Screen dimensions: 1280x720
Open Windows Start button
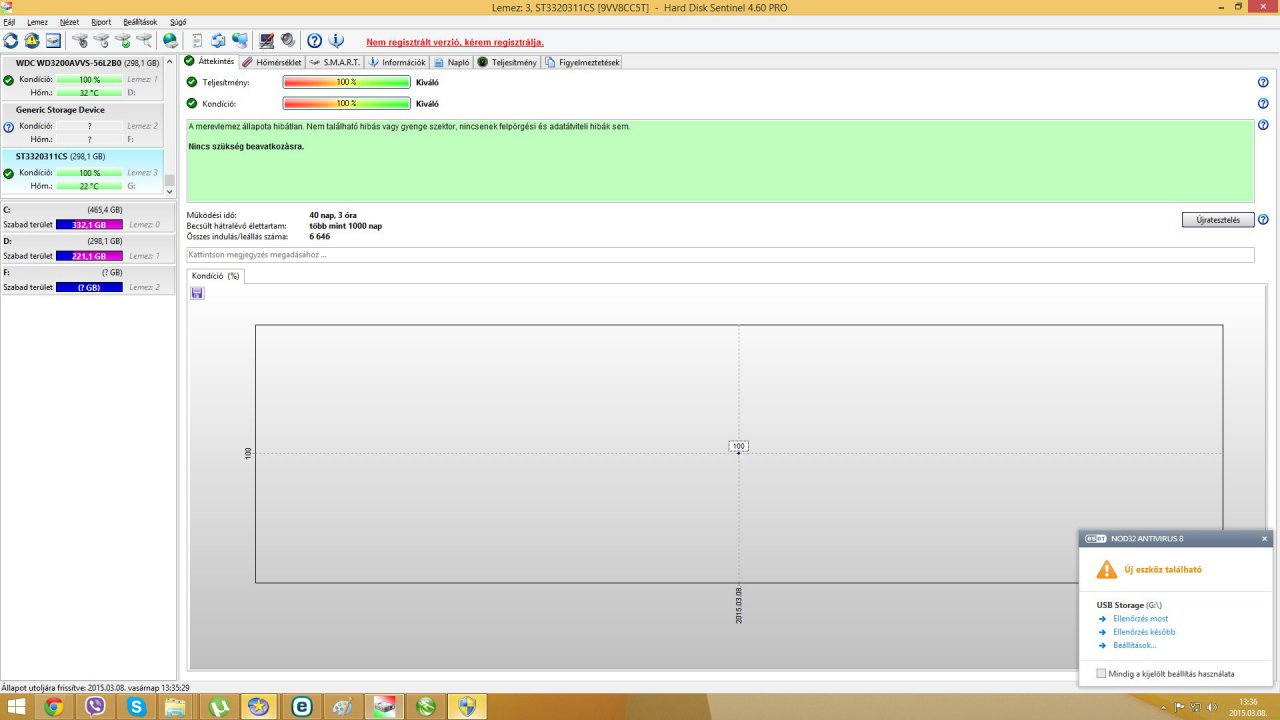(16, 707)
